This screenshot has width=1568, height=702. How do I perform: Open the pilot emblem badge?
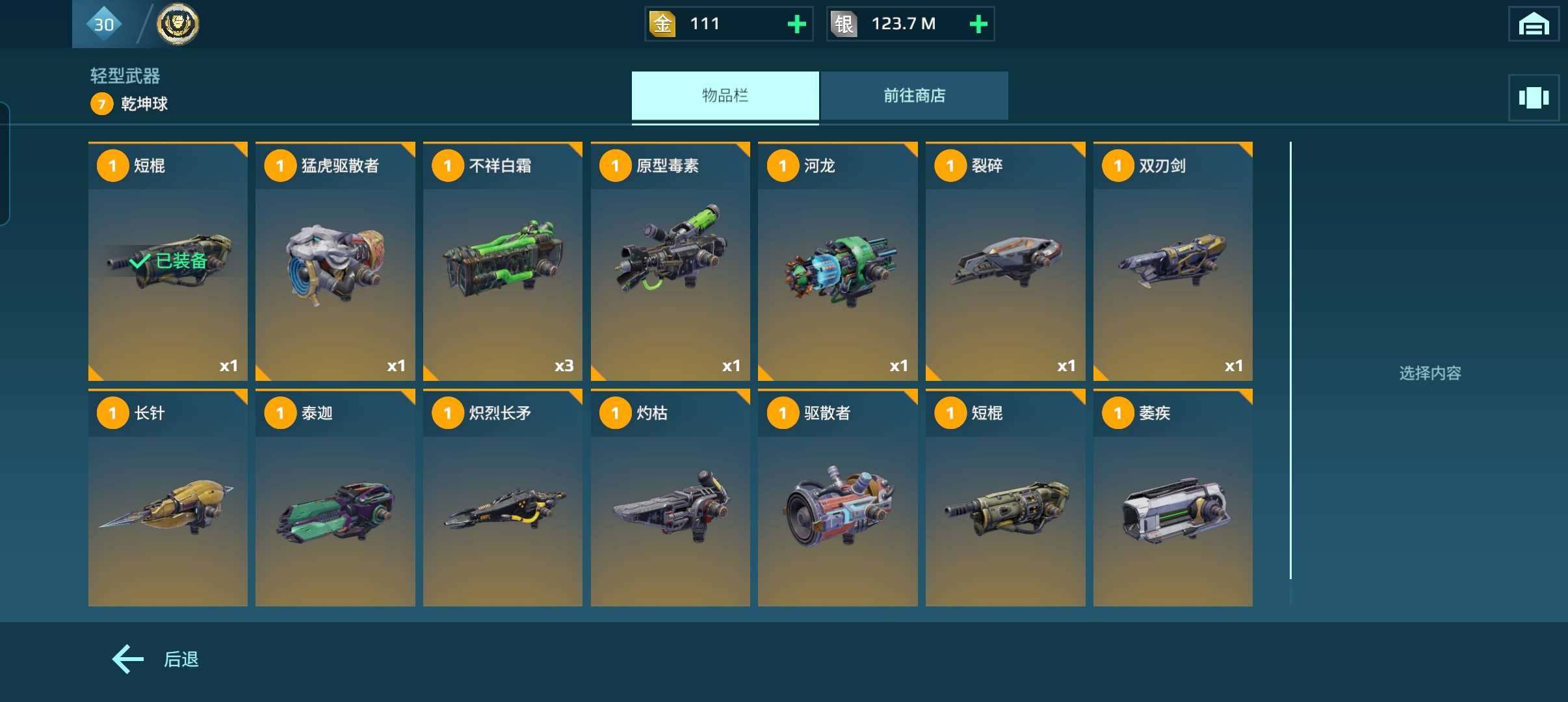(178, 24)
